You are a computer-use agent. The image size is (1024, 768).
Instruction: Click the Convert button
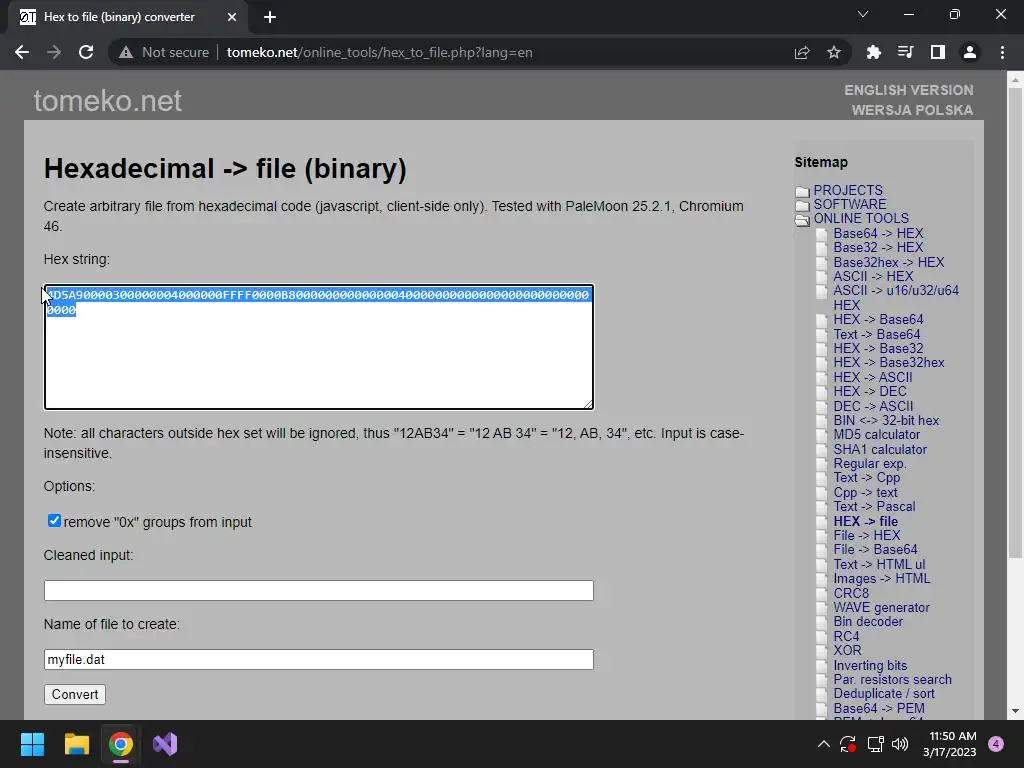coord(75,694)
